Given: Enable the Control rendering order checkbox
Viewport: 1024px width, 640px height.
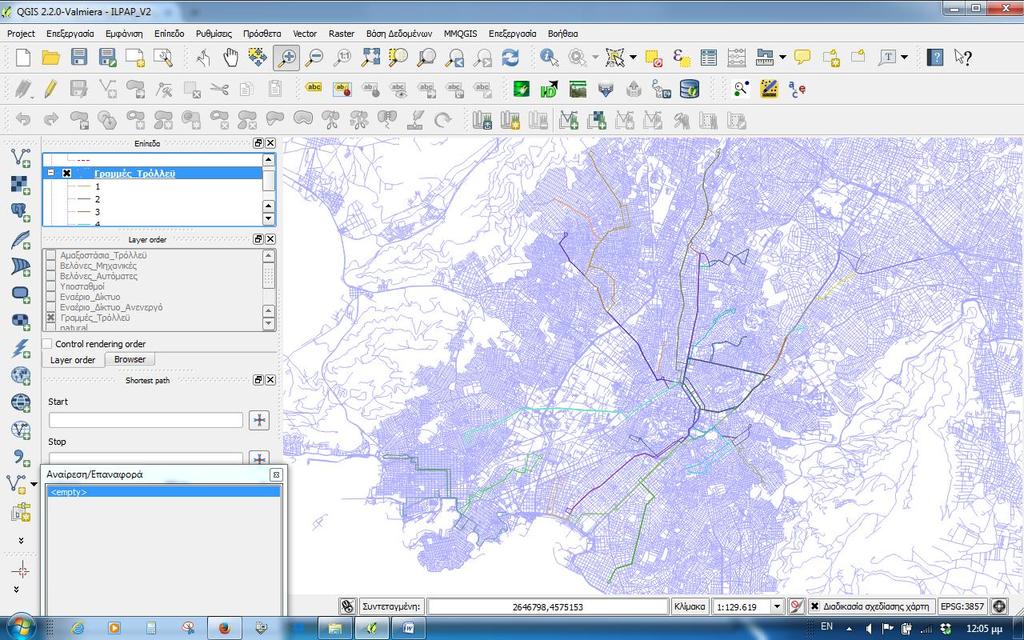Looking at the screenshot, I should [x=47, y=344].
